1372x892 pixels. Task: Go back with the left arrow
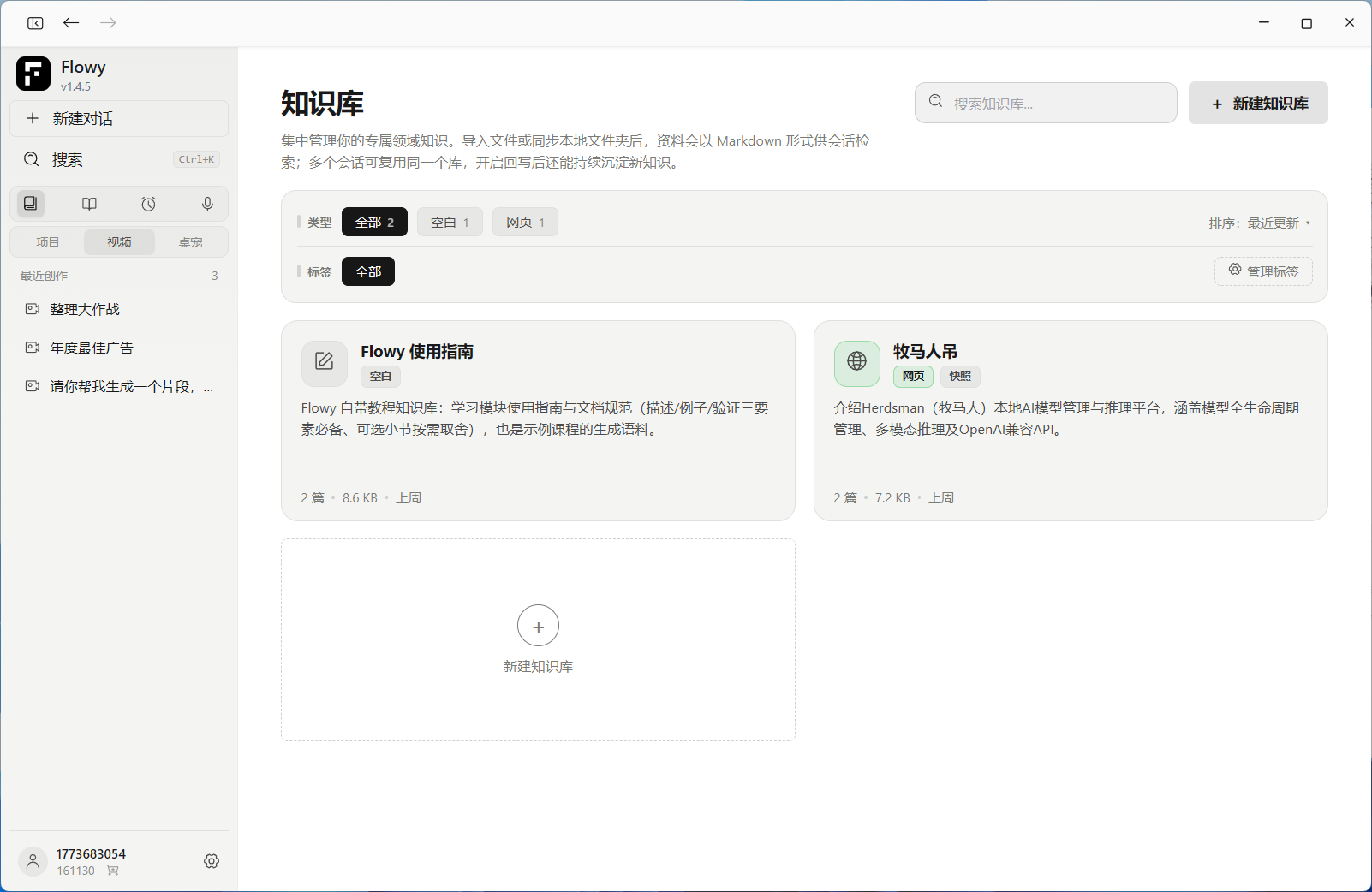tap(71, 22)
